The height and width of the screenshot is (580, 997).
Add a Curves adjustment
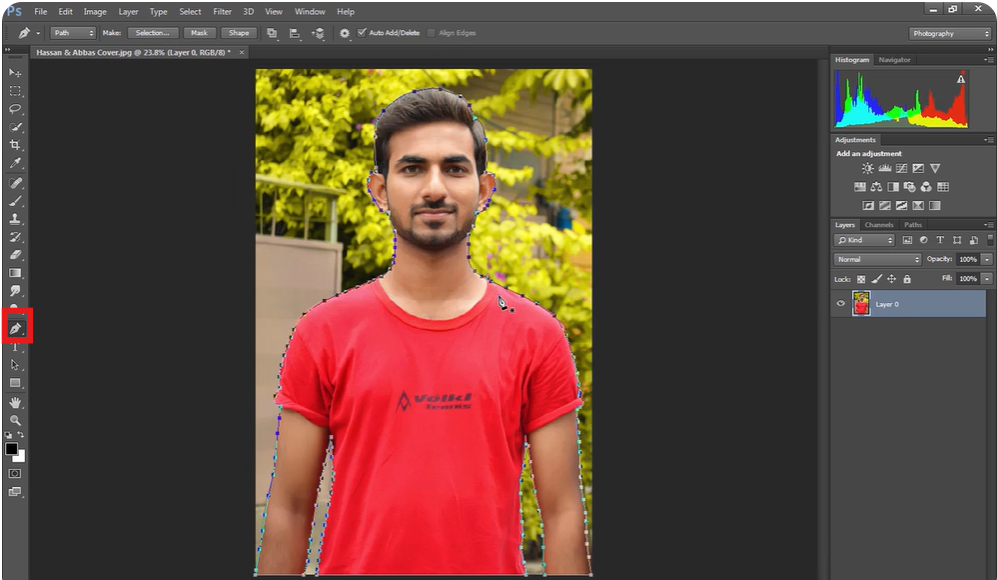coord(902,169)
